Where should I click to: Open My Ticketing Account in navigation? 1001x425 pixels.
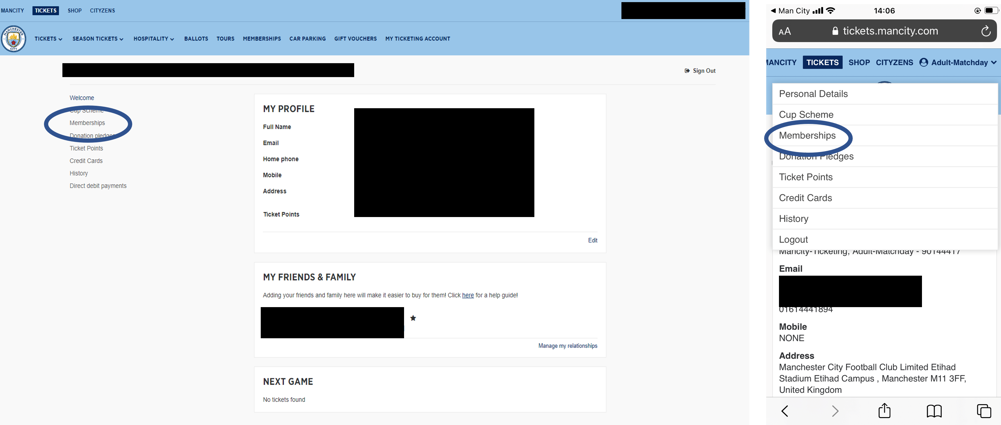[418, 39]
